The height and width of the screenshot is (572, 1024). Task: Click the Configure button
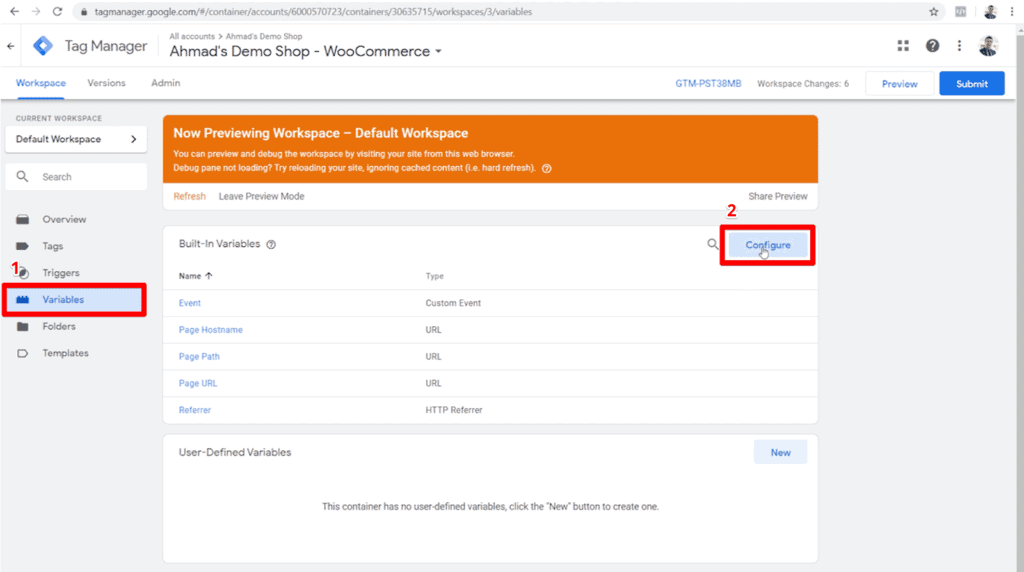point(768,245)
